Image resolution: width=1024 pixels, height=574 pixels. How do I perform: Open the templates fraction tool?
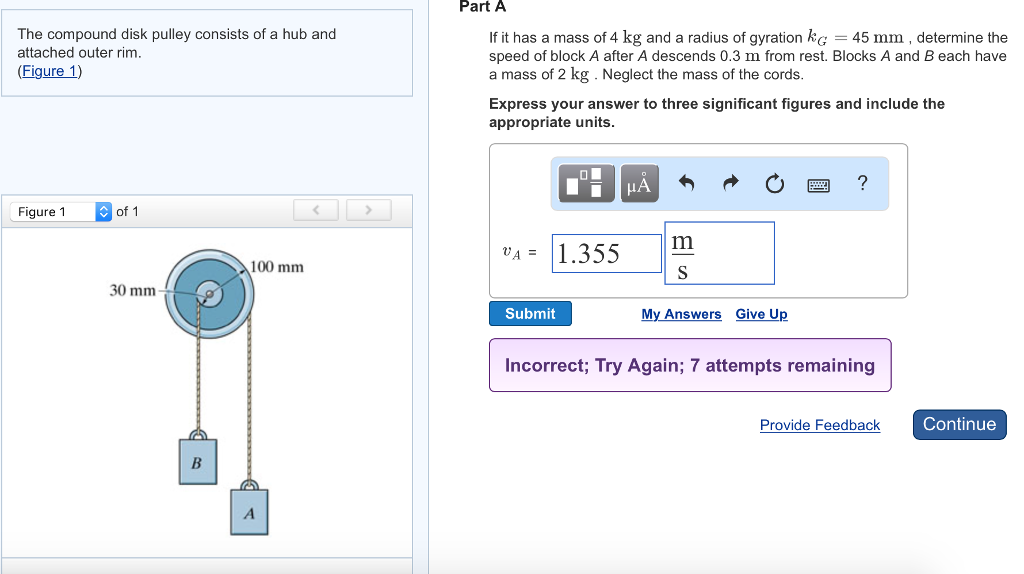pos(586,183)
